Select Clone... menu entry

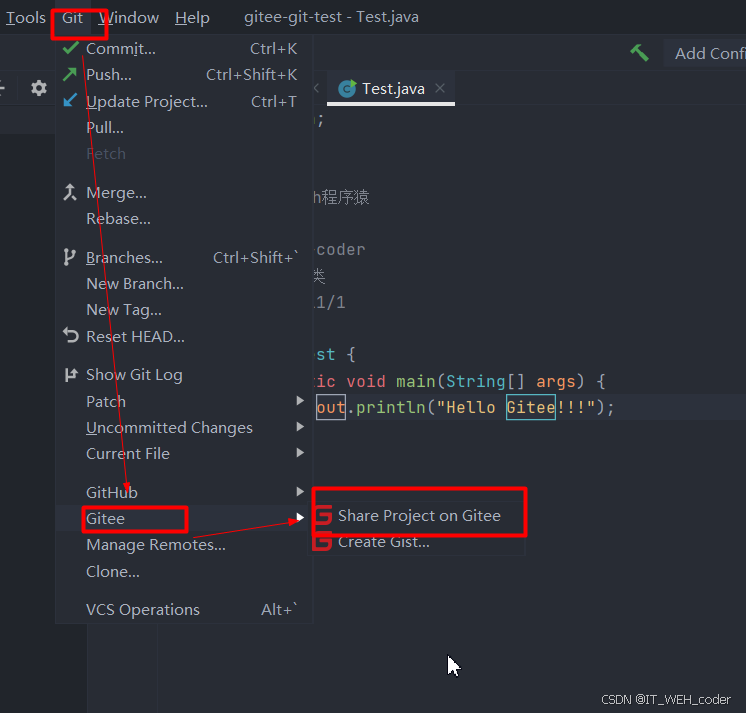184,571
